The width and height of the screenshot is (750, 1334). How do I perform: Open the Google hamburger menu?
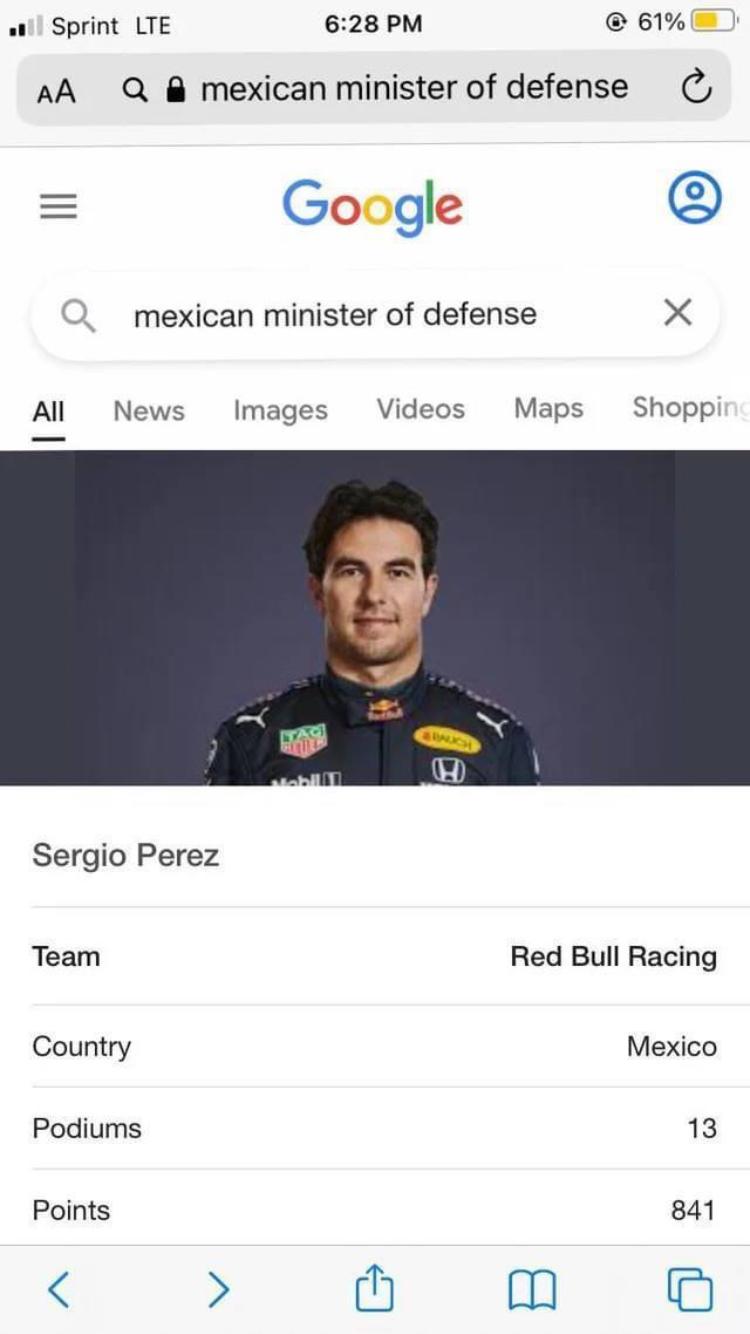(58, 206)
